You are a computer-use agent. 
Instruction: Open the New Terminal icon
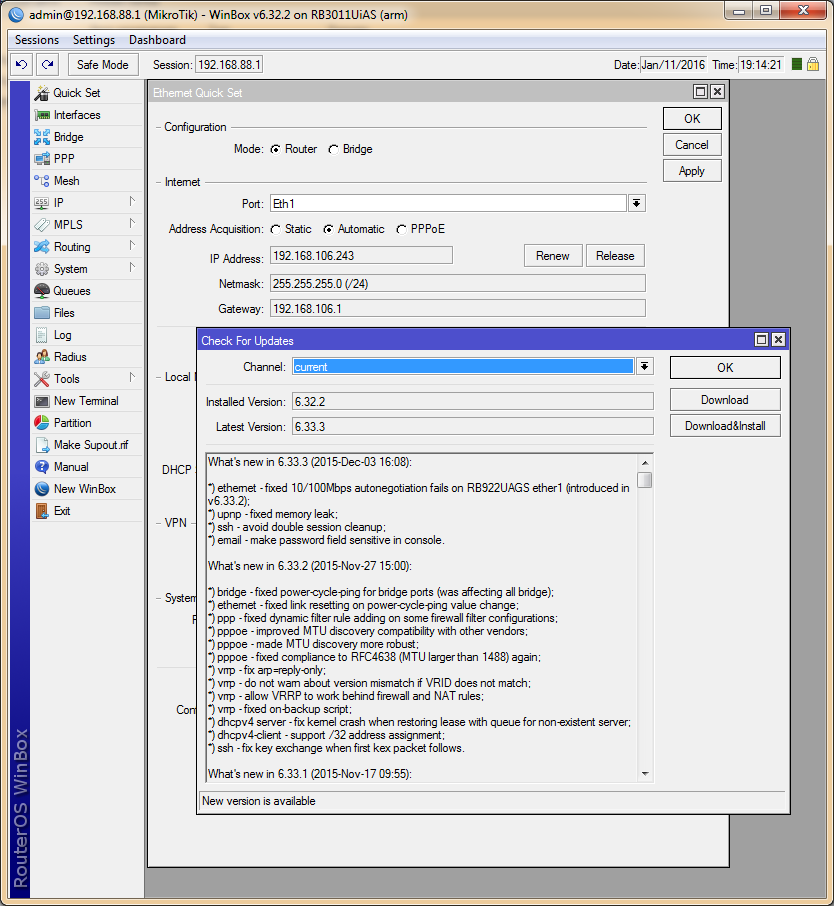pos(42,401)
